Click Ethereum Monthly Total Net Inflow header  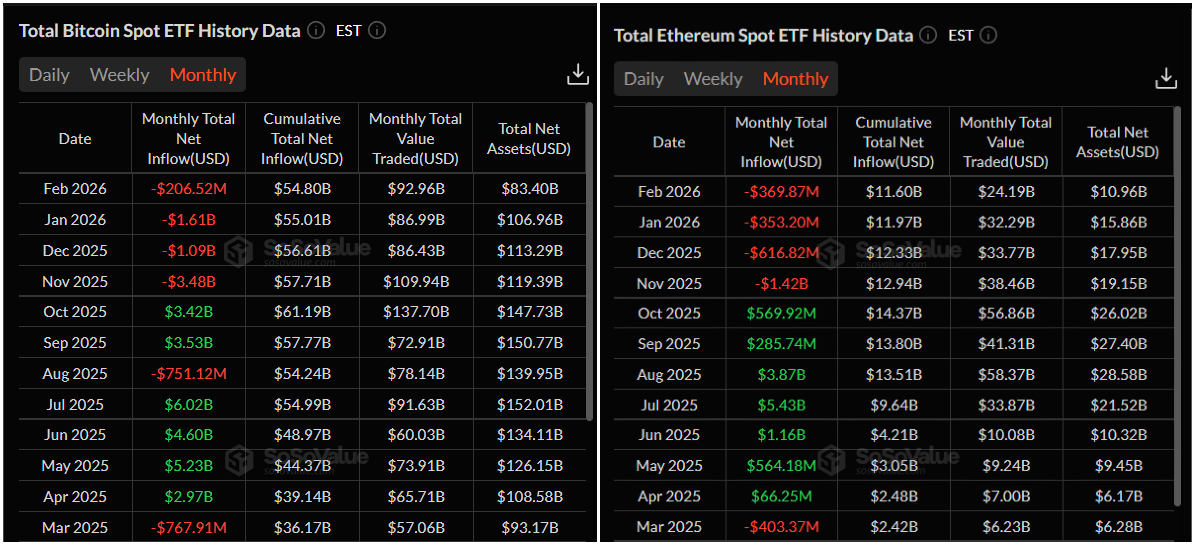point(781,142)
